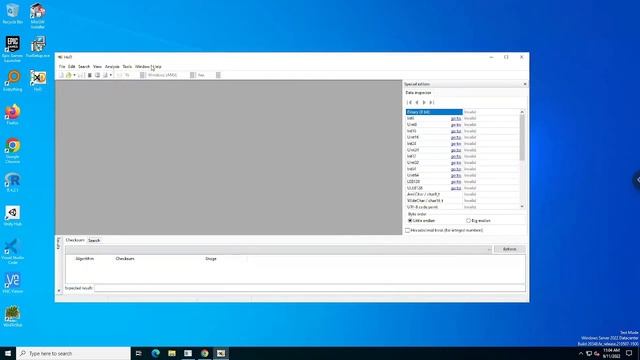This screenshot has width=640, height=360.
Task: Open Task View on the taskbar
Action: tap(138, 353)
